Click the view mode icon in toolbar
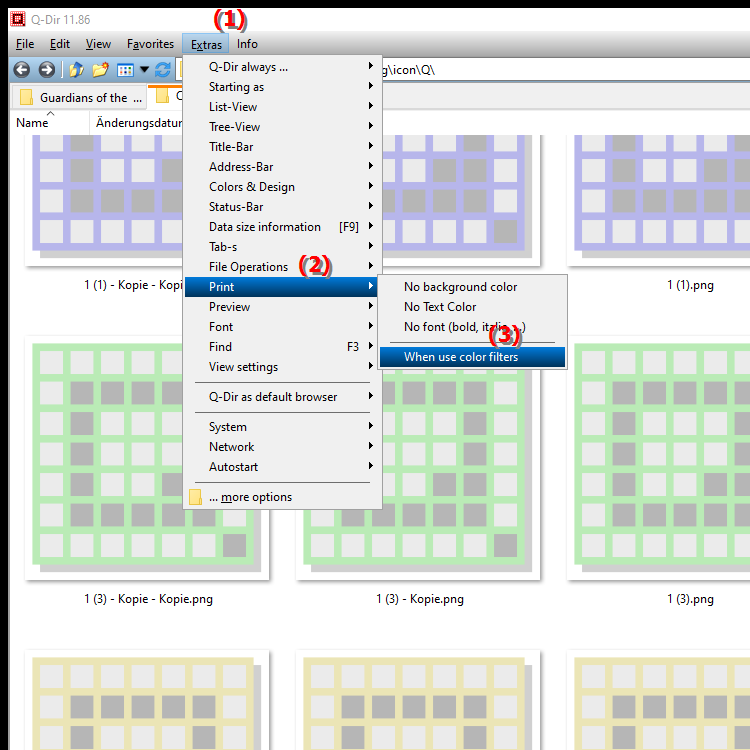This screenshot has height=750, width=750. (x=125, y=70)
